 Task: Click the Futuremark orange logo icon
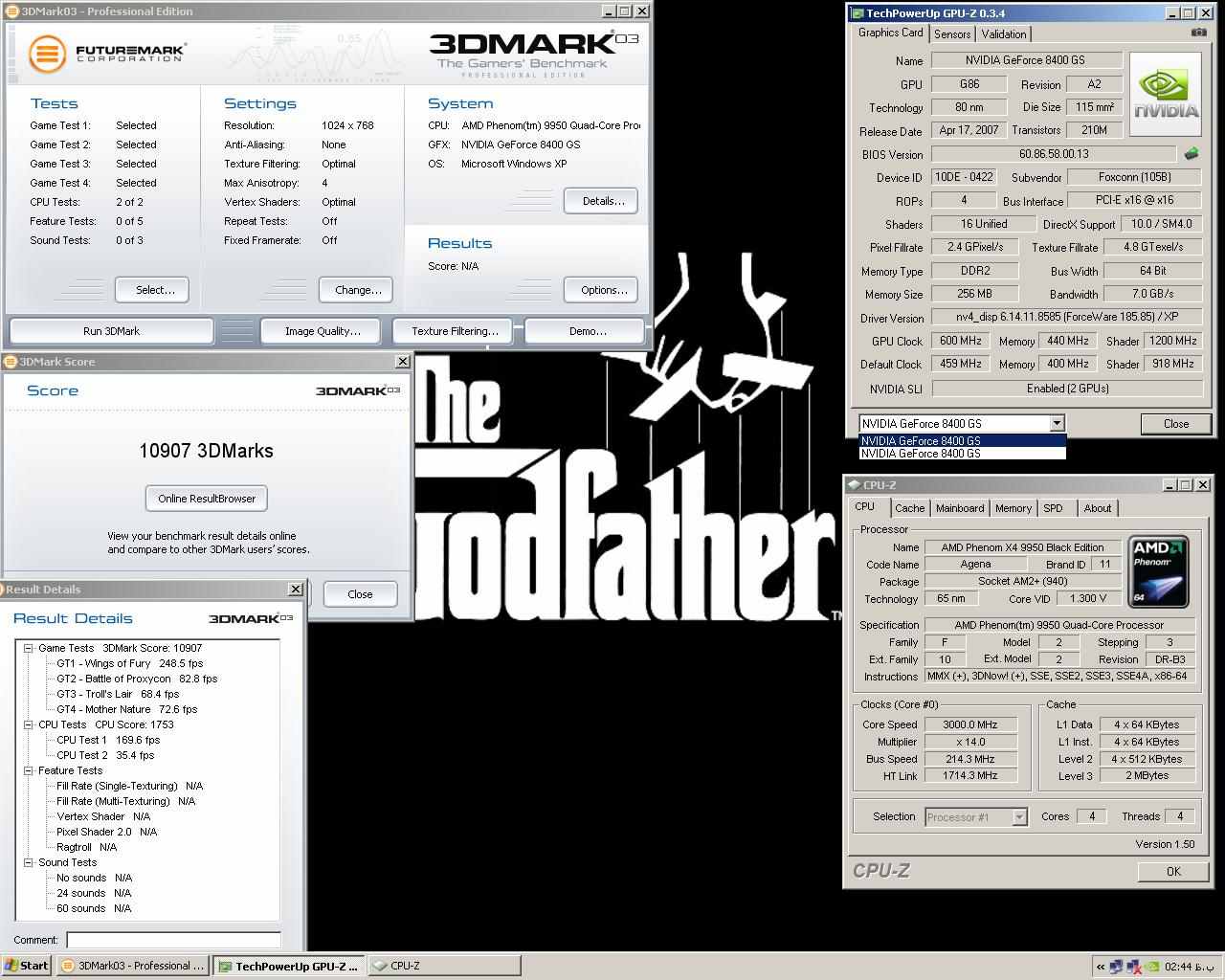[x=47, y=54]
